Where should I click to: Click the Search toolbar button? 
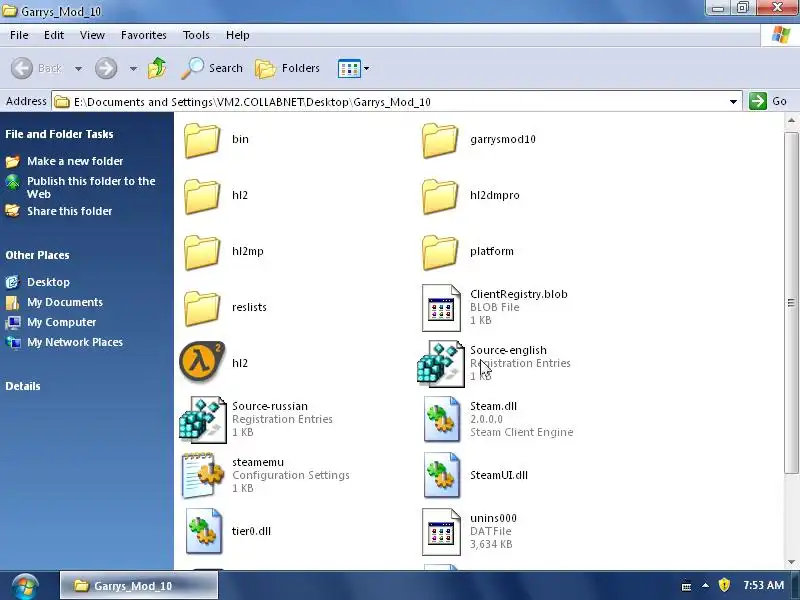(x=212, y=68)
